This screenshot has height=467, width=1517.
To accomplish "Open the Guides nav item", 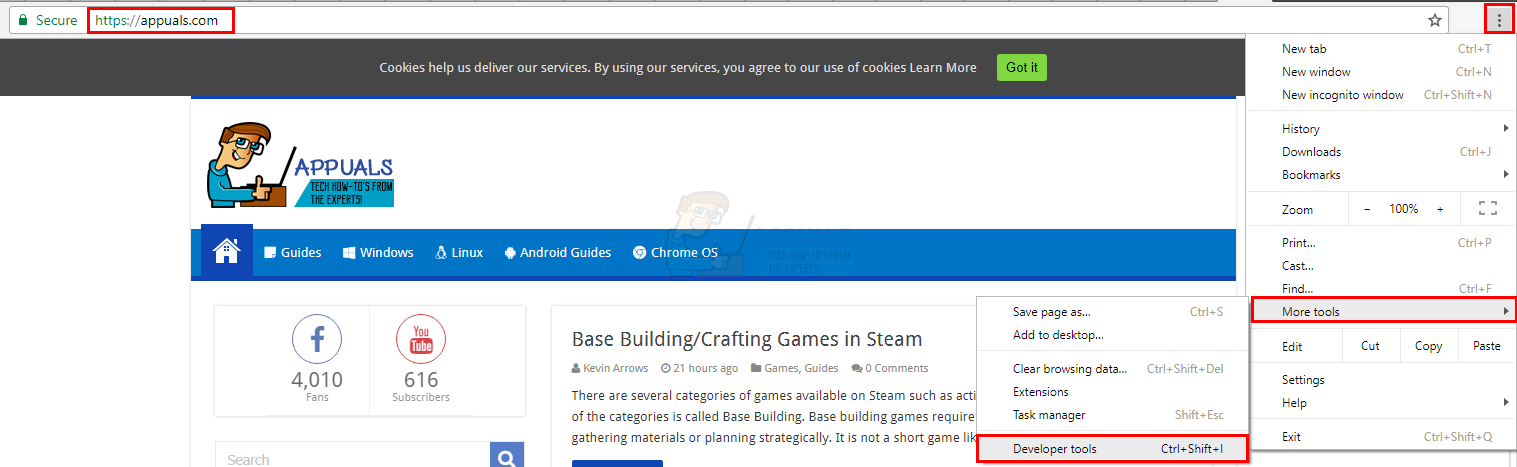I will 292,252.
